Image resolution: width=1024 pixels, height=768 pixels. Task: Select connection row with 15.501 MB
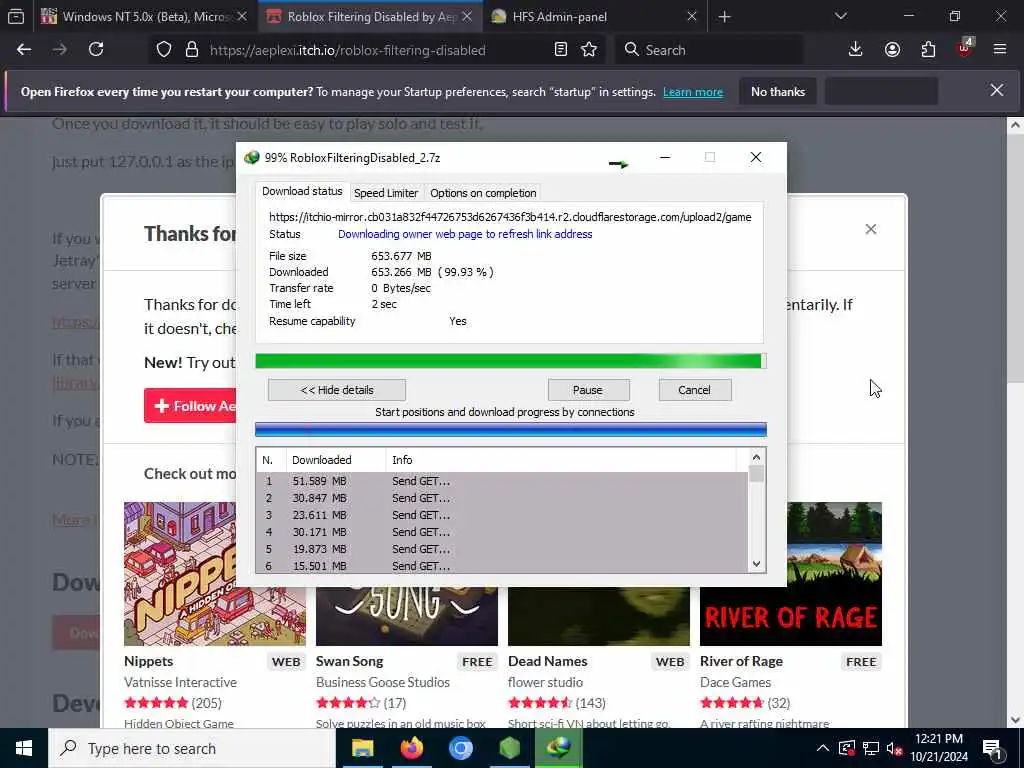tap(502, 566)
